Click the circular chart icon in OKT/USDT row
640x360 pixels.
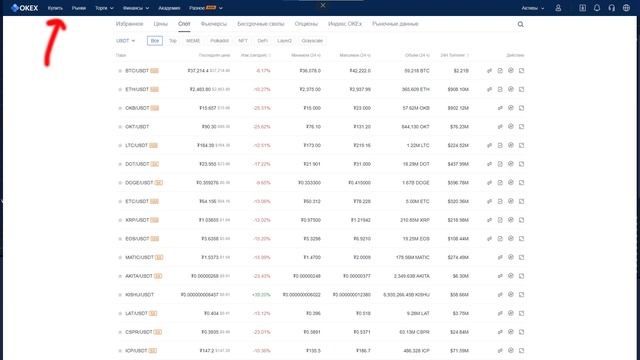[x=511, y=127]
